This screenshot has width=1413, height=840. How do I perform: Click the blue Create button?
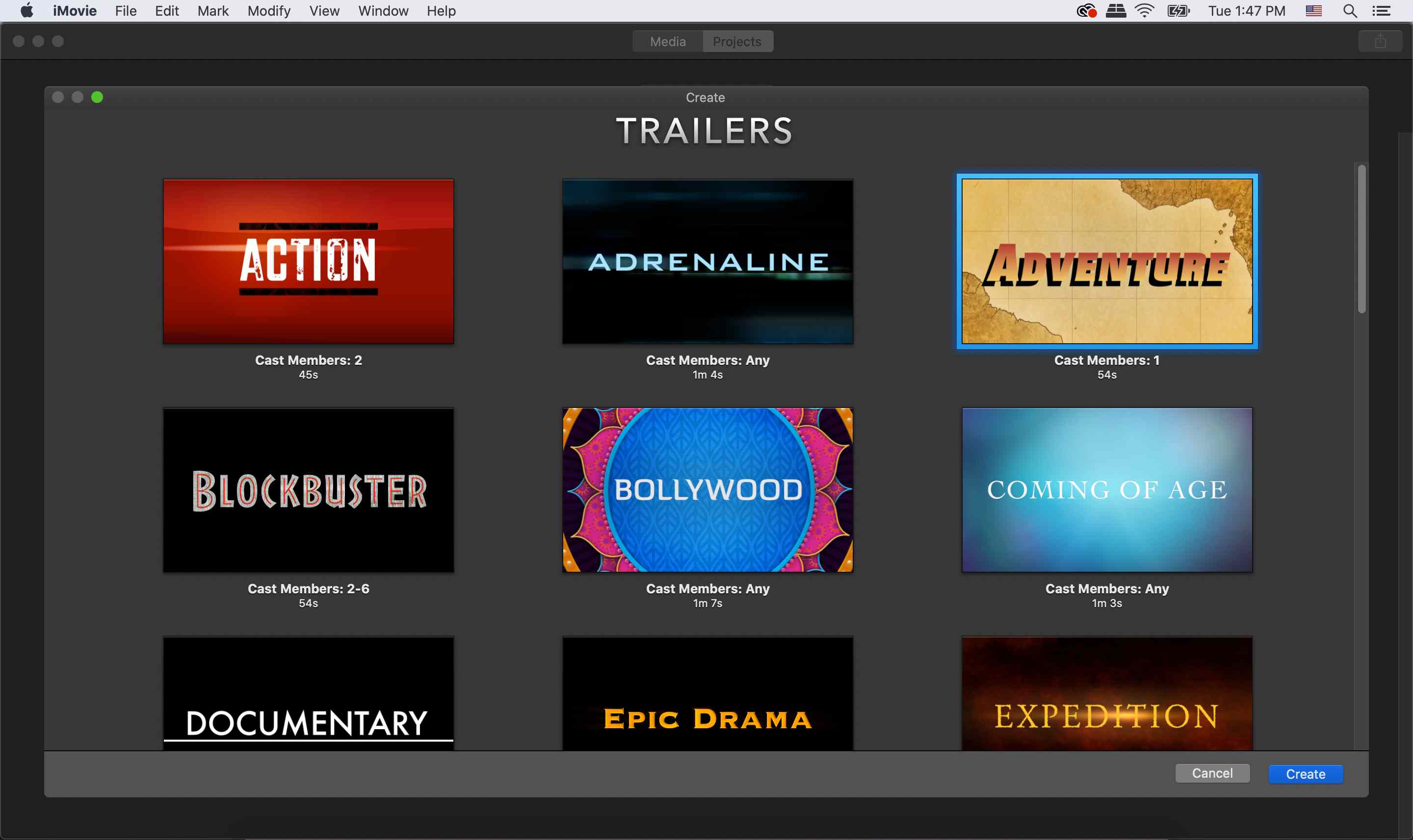1306,774
